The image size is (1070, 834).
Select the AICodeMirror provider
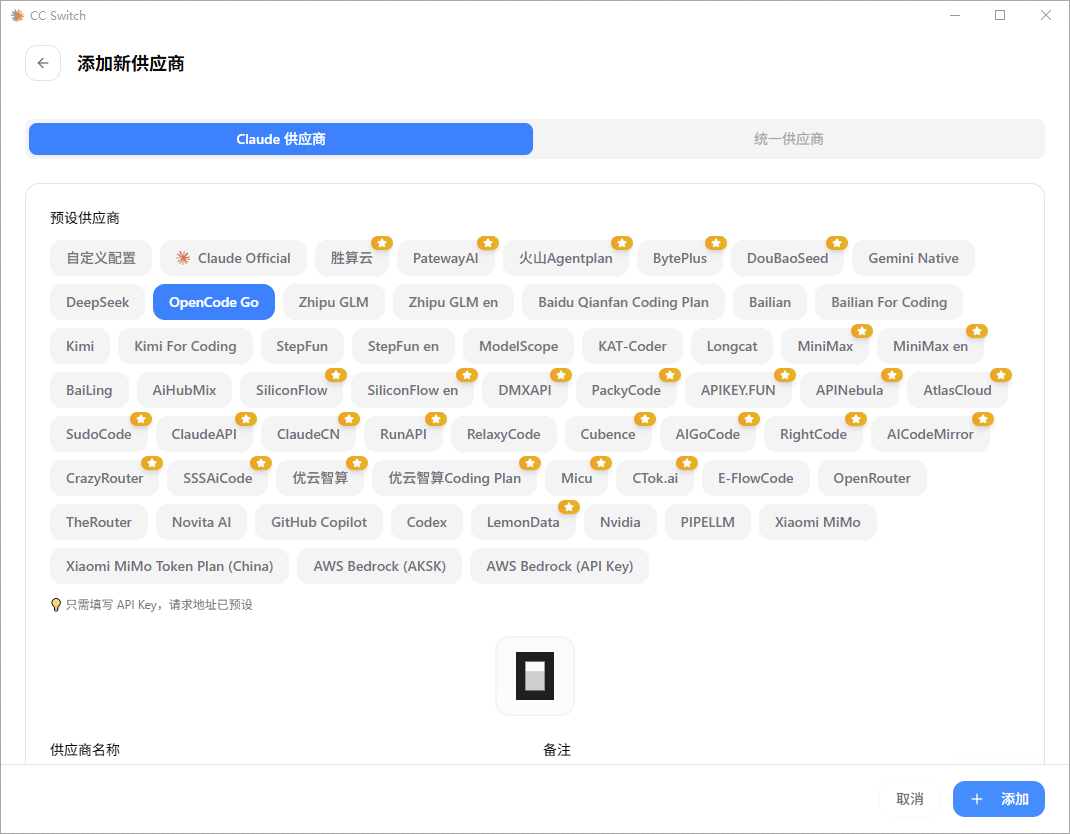(x=930, y=434)
